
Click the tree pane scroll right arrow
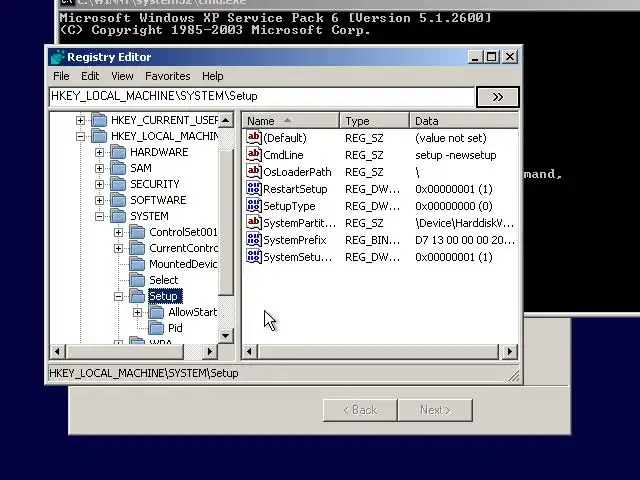[x=210, y=351]
